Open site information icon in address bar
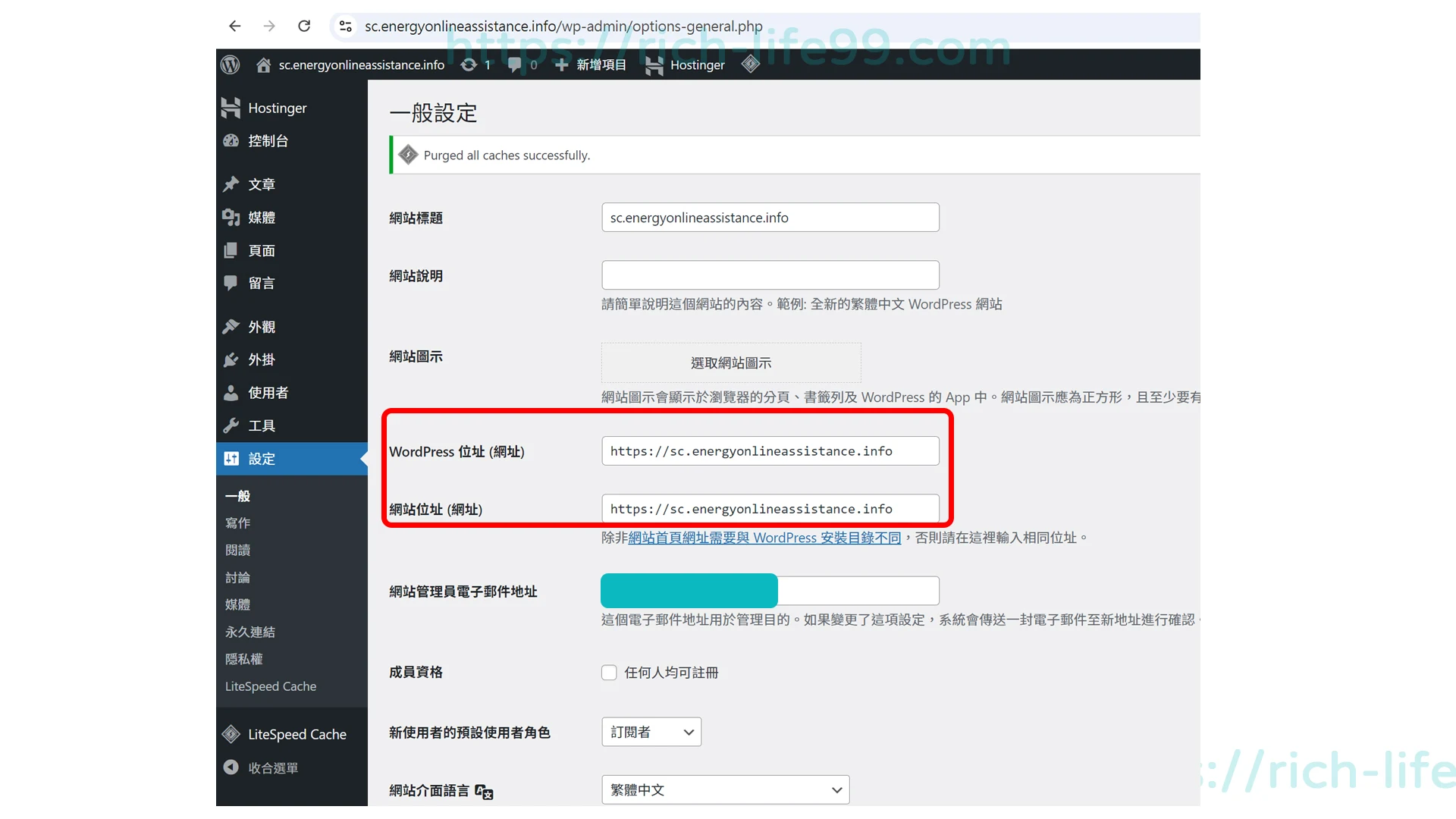Image resolution: width=1456 pixels, height=819 pixels. tap(346, 26)
